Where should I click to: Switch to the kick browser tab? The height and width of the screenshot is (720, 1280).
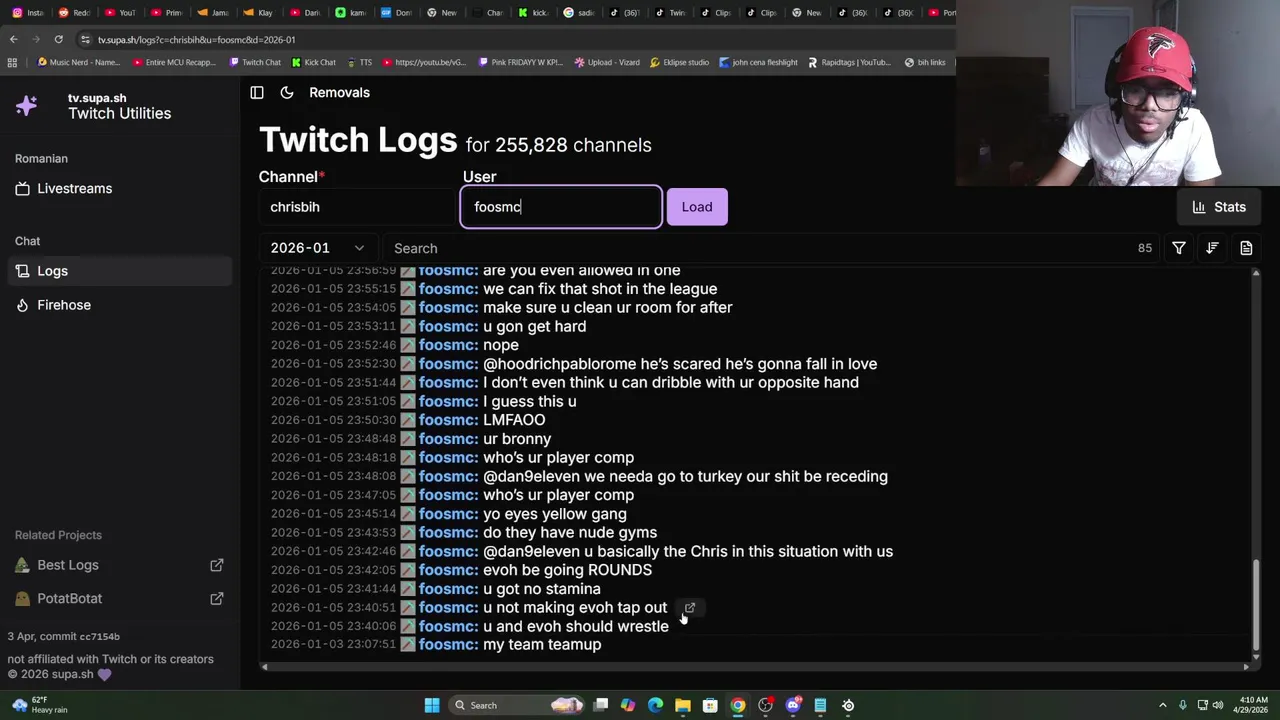[534, 13]
